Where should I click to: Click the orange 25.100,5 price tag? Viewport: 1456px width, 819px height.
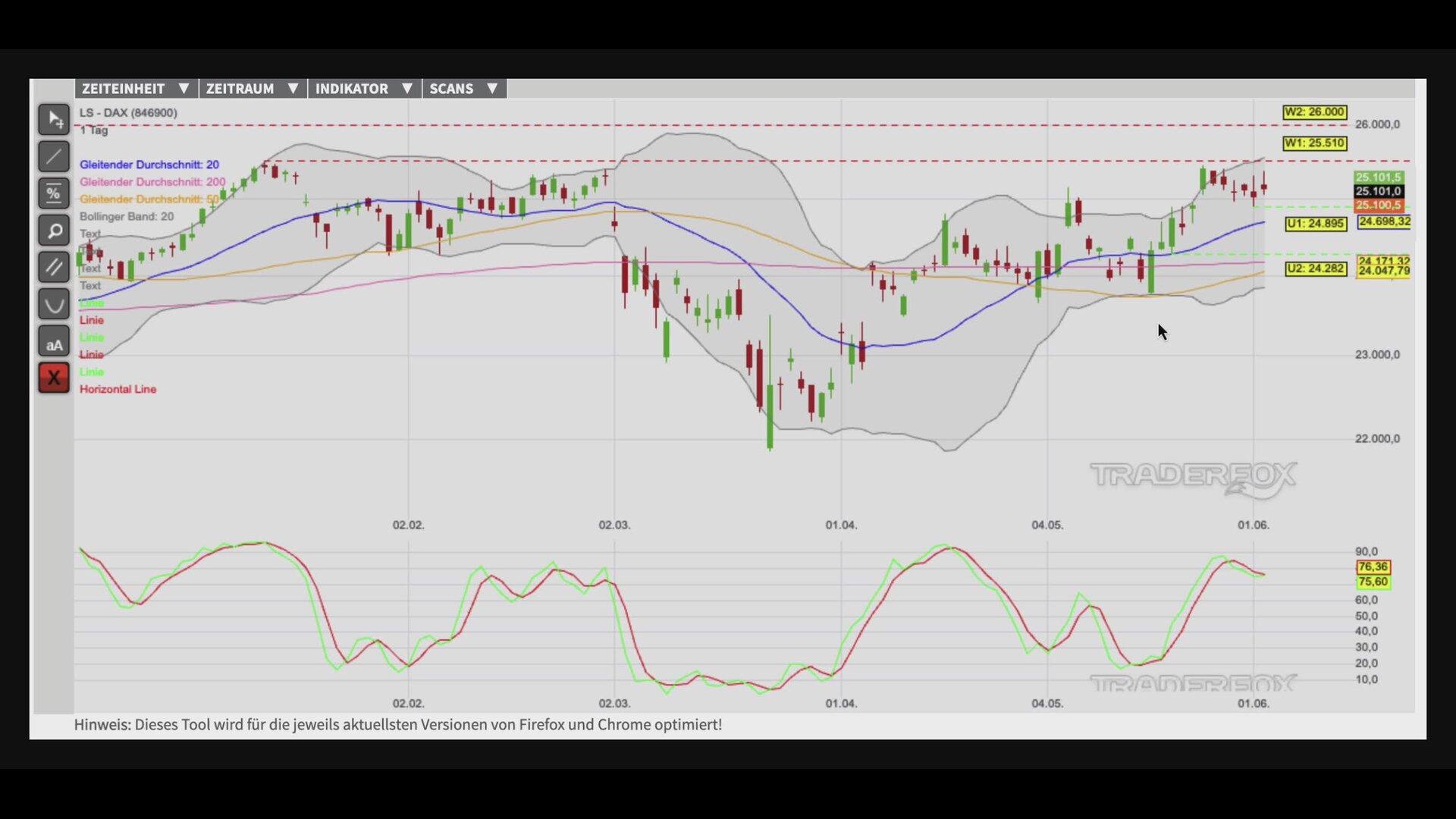click(x=1379, y=205)
